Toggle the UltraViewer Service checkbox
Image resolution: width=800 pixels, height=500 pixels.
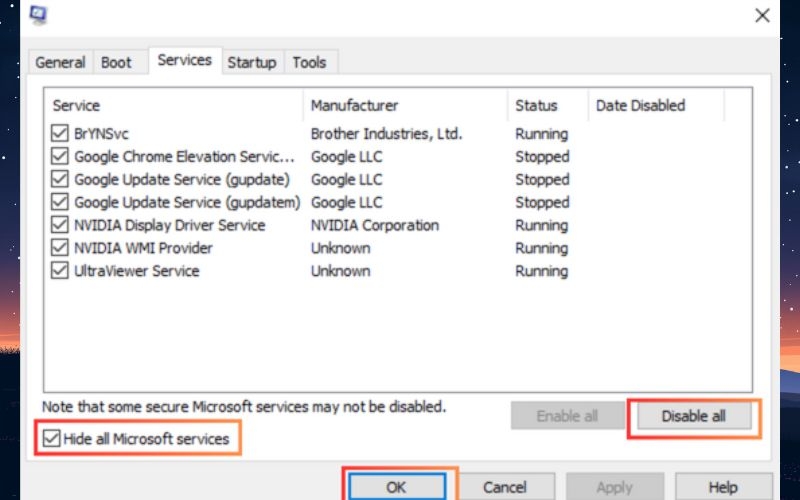coord(60,271)
